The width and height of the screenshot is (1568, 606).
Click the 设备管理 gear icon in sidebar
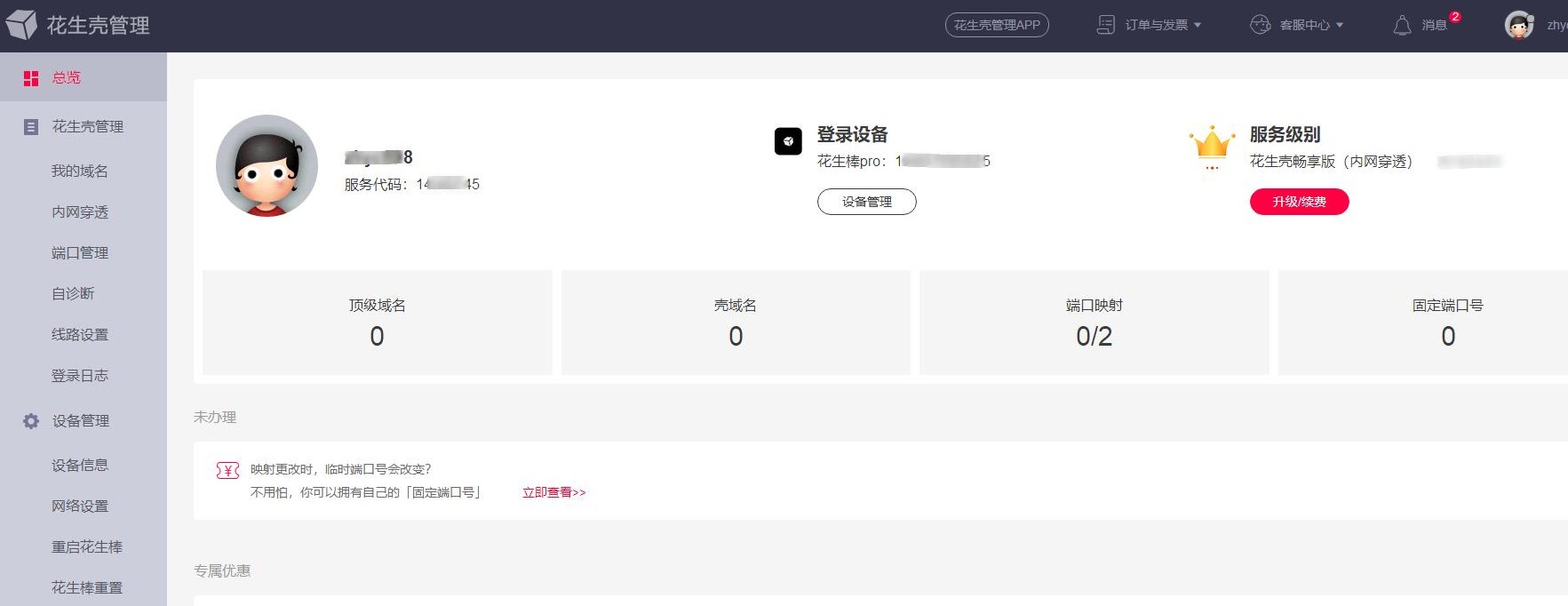click(x=31, y=421)
